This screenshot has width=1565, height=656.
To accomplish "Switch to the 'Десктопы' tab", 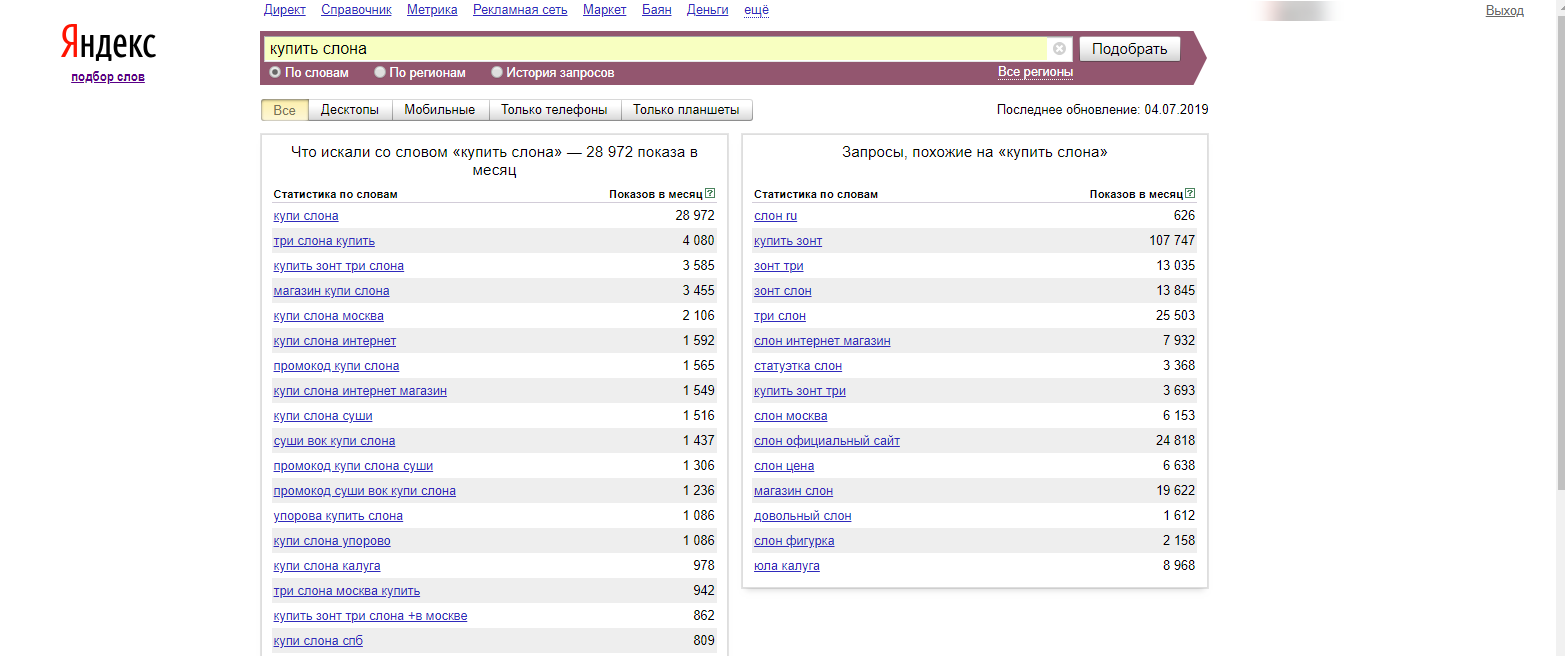I will click(x=350, y=110).
